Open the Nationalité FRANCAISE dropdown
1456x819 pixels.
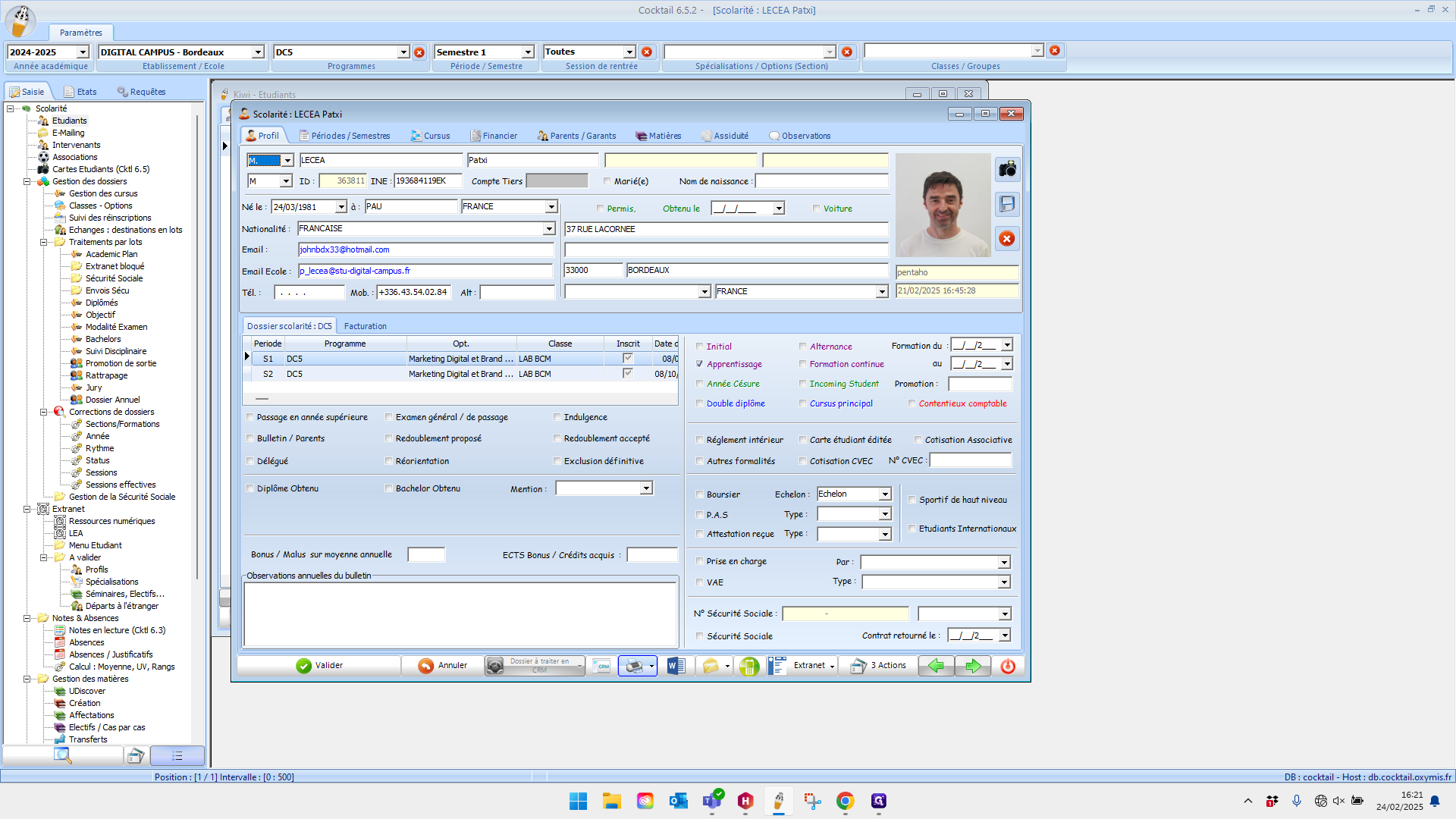pos(549,229)
